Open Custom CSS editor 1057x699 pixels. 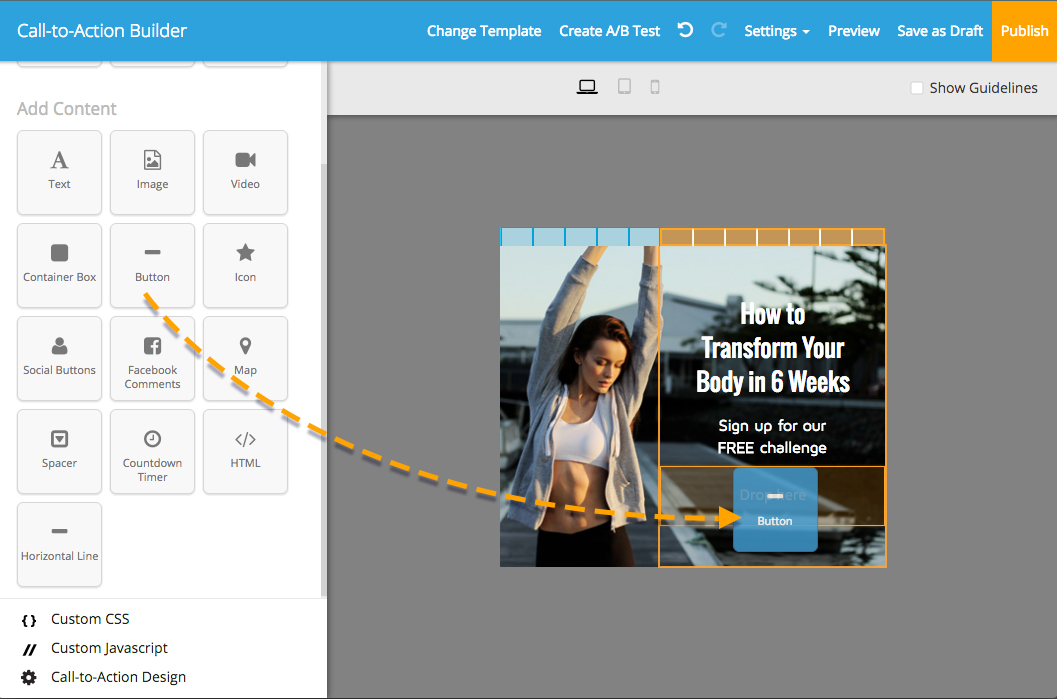[90, 619]
